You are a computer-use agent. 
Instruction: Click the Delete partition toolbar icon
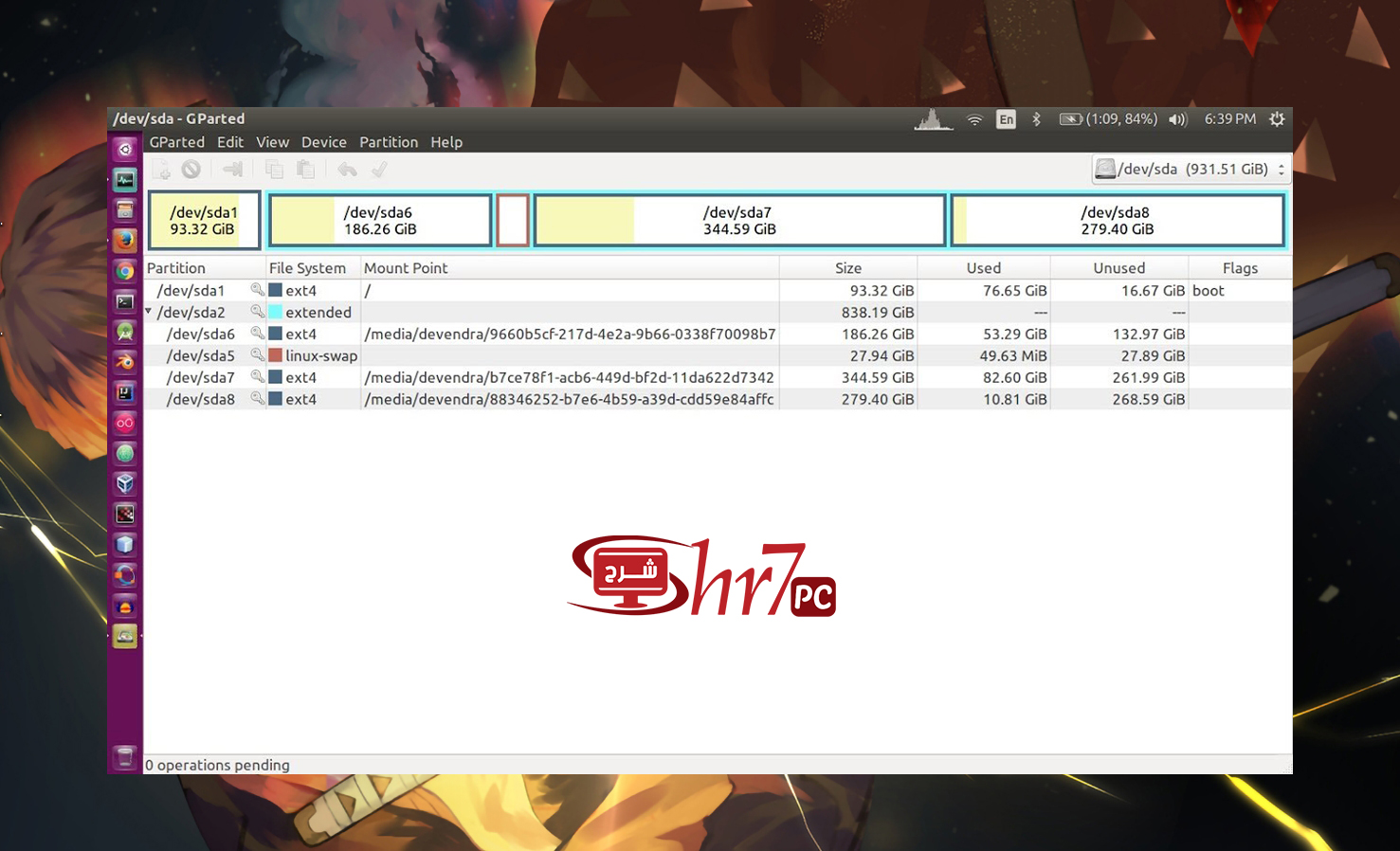click(x=191, y=170)
